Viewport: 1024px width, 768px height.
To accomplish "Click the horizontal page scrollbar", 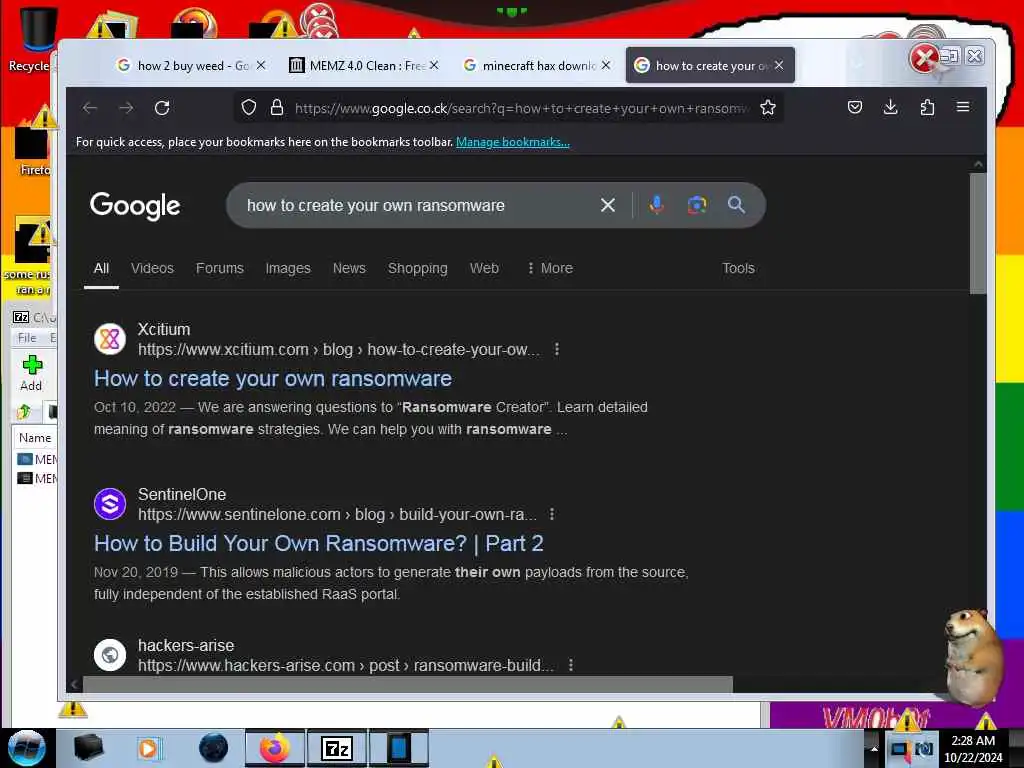I will point(407,684).
